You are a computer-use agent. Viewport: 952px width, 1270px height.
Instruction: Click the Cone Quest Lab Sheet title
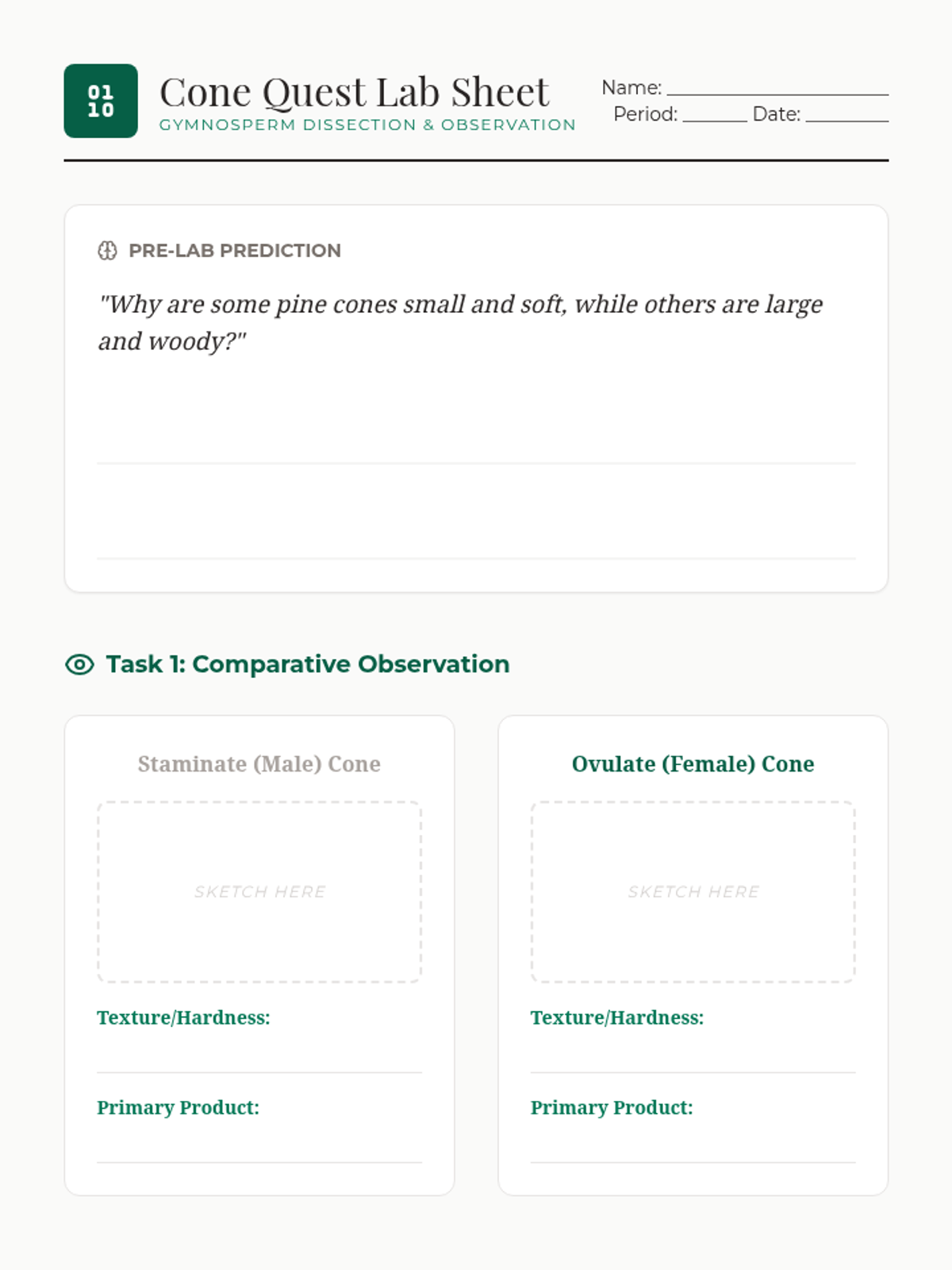coord(355,92)
